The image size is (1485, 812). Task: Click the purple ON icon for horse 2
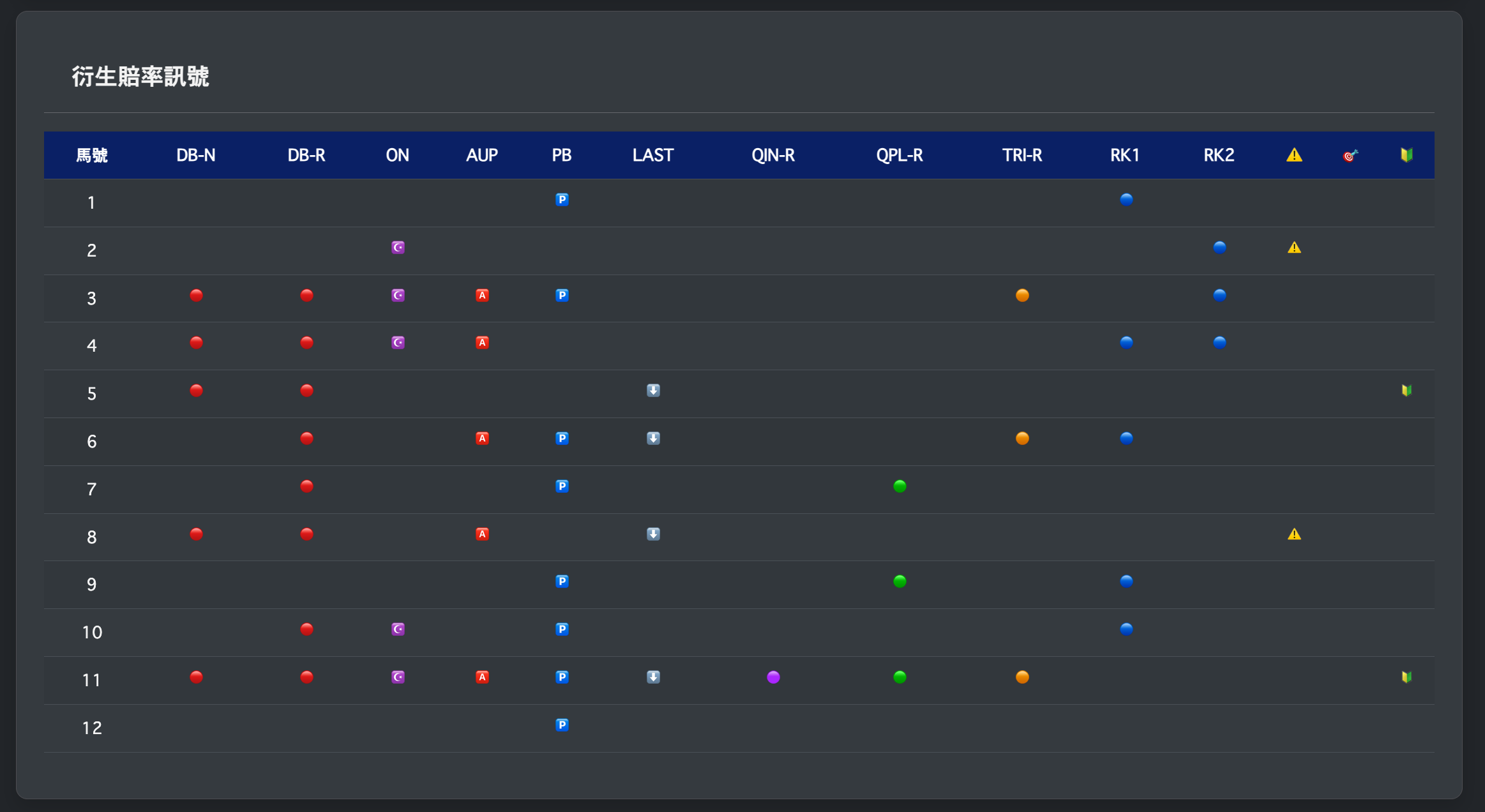pos(398,248)
